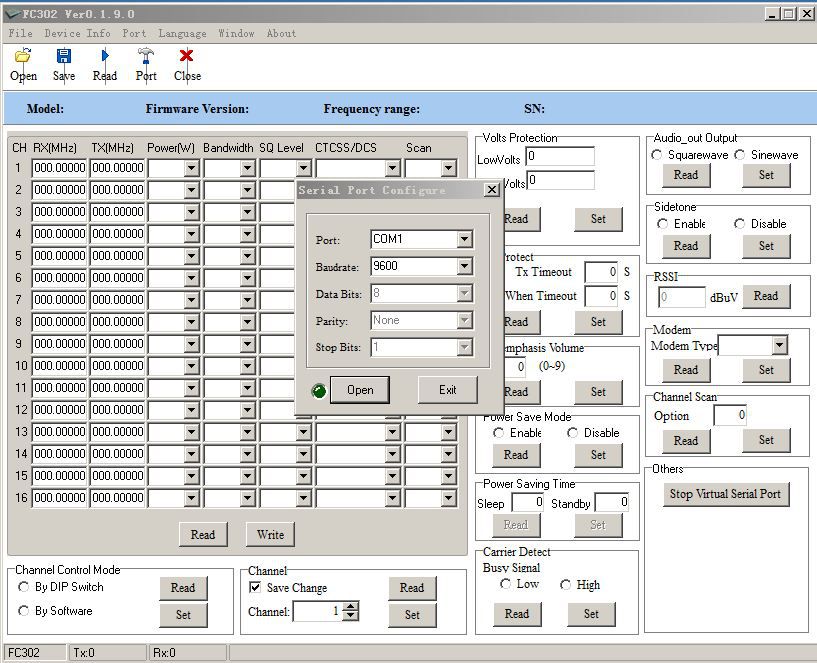Click Power Saving Standby input field

pos(612,502)
